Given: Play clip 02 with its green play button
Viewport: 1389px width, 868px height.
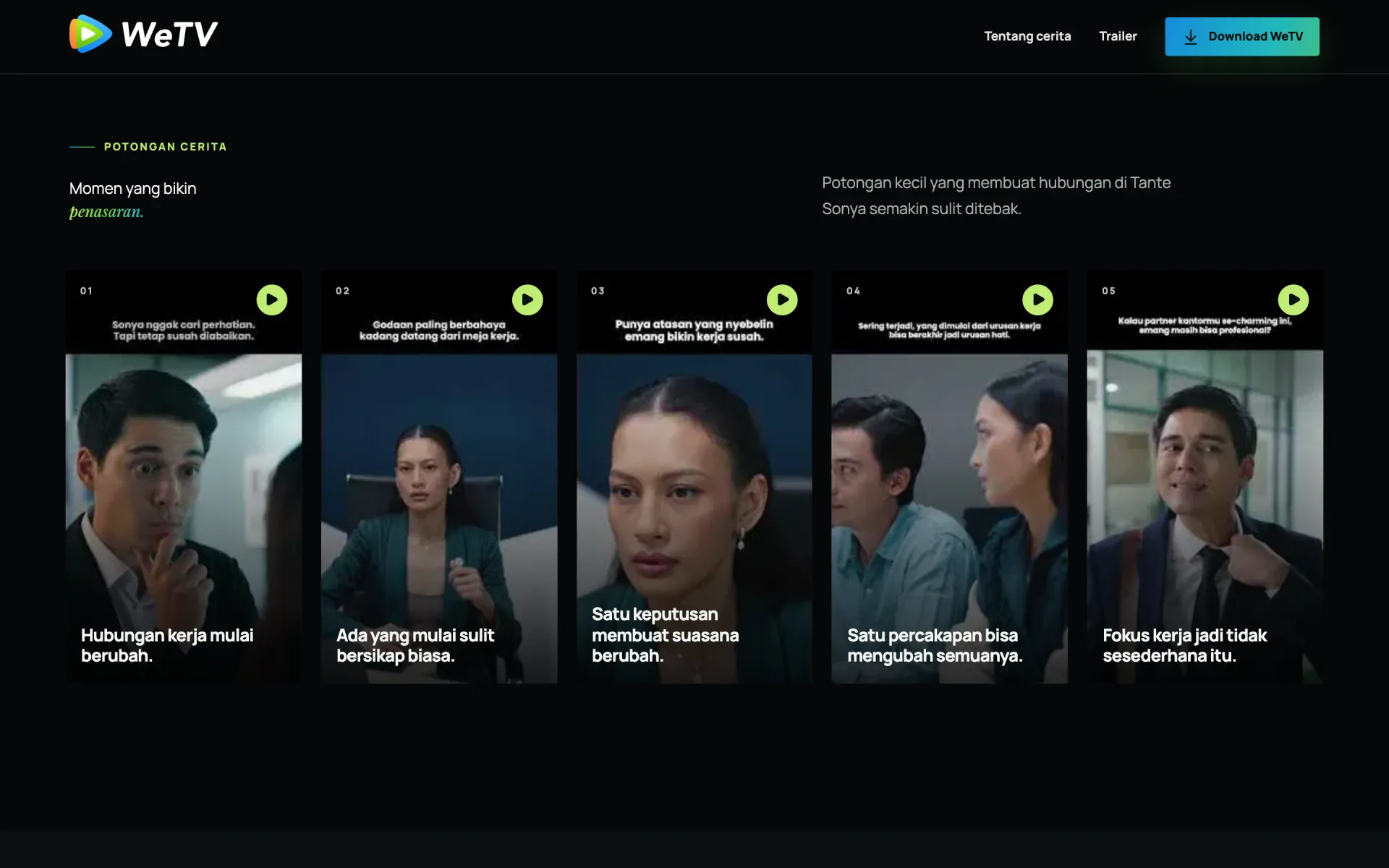Looking at the screenshot, I should (x=527, y=299).
